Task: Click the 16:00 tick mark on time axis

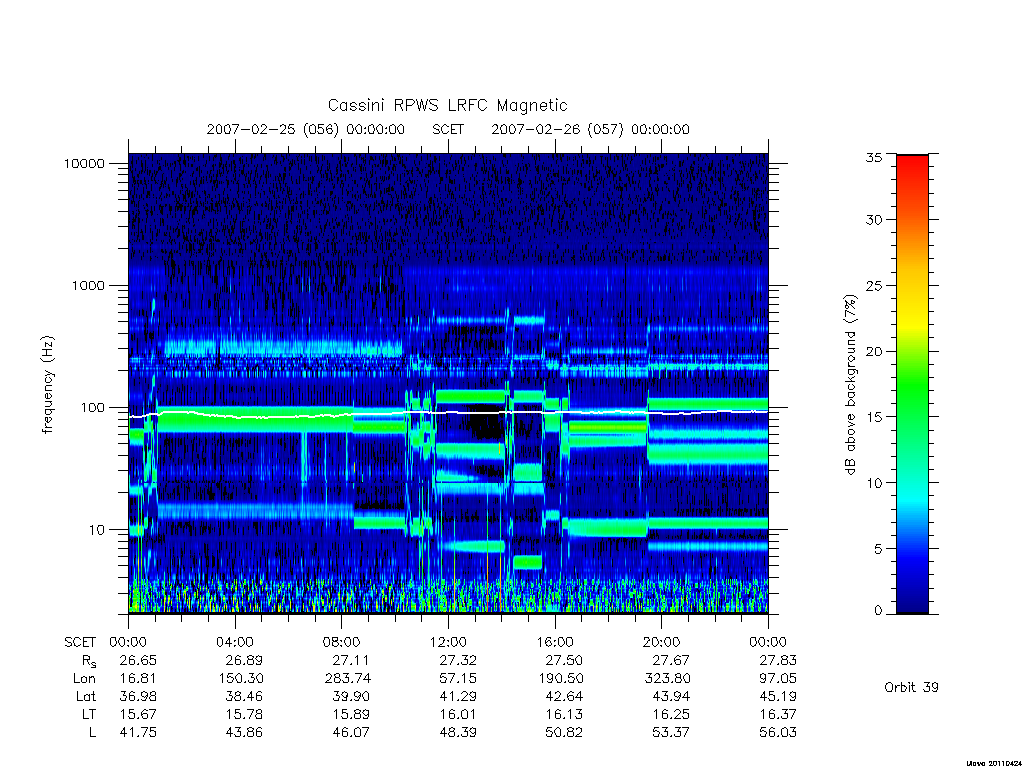Action: pos(555,621)
